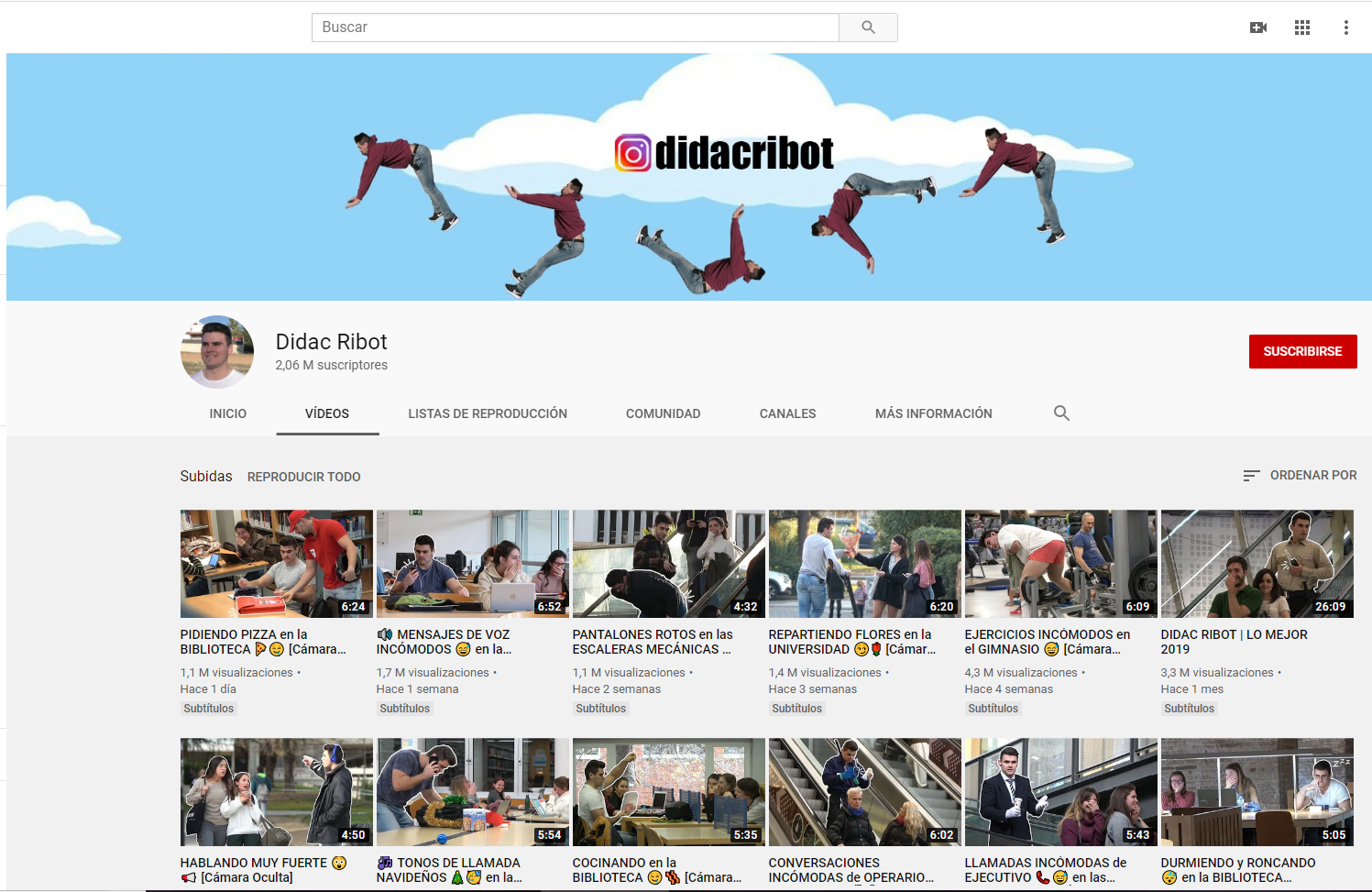The image size is (1372, 892).
Task: Open the YouTube apps grid icon
Action: point(1301,27)
